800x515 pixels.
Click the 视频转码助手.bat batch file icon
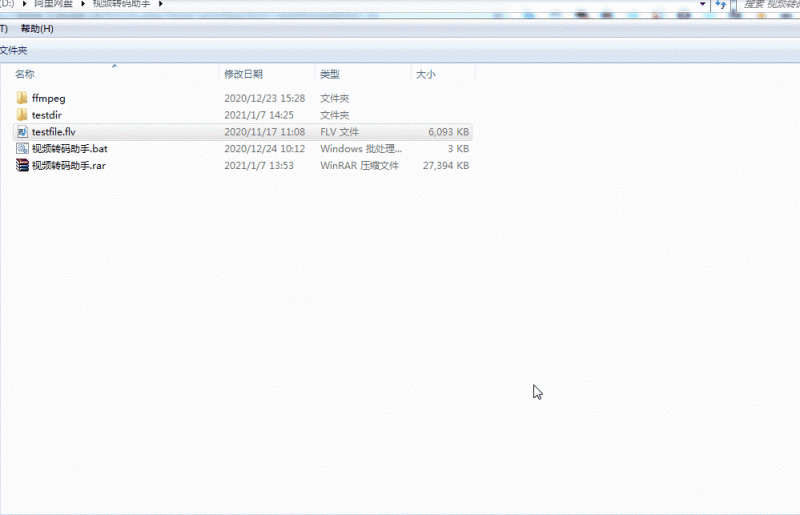[x=23, y=148]
